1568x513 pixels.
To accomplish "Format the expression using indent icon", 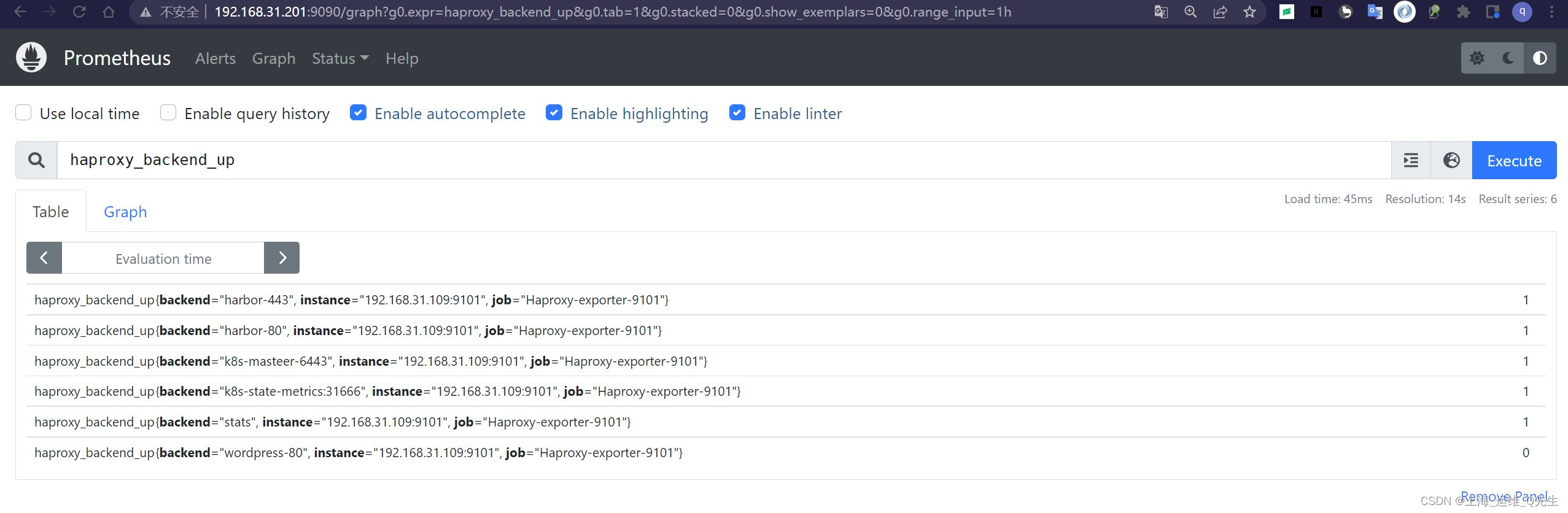I will (x=1411, y=160).
